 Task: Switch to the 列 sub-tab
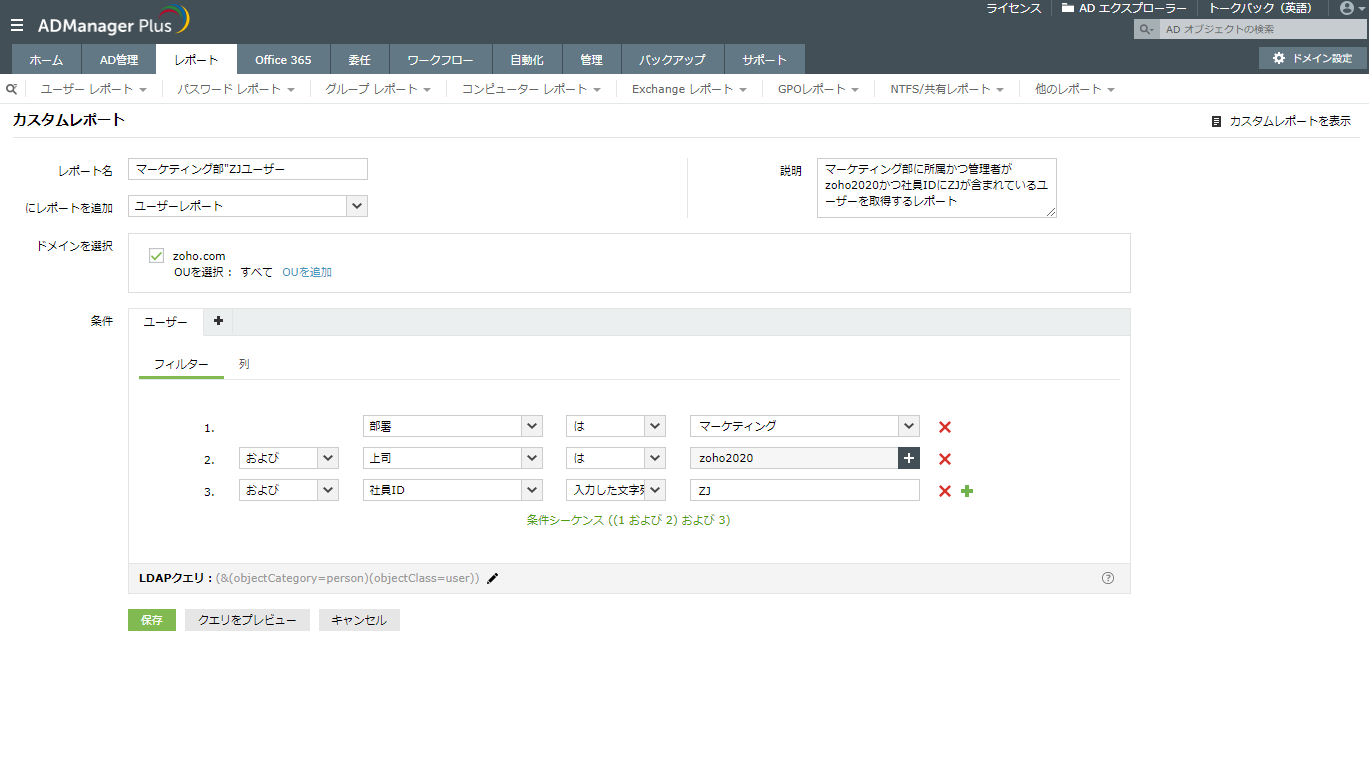point(244,364)
